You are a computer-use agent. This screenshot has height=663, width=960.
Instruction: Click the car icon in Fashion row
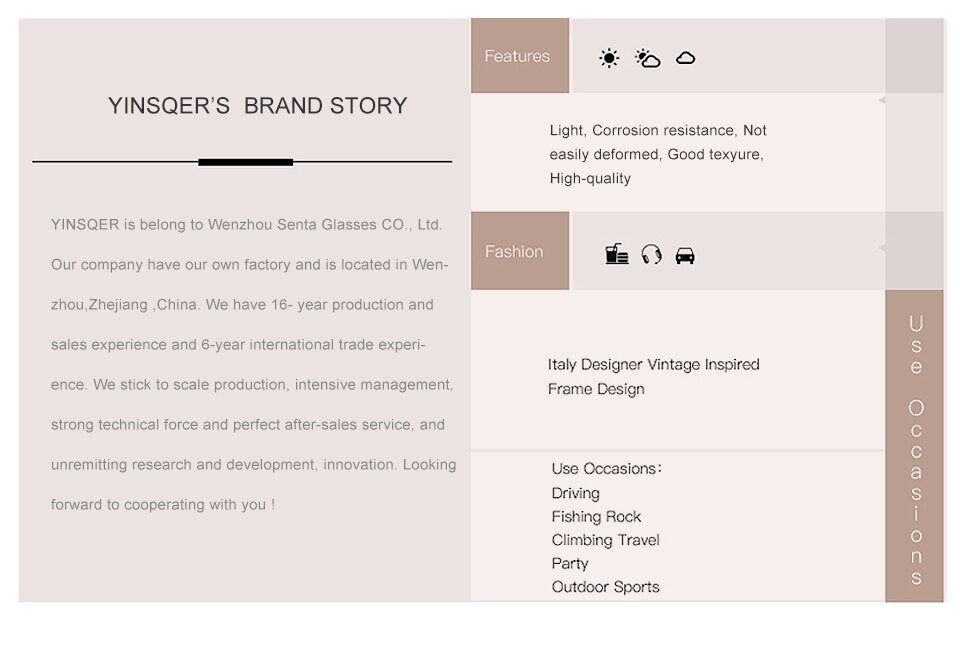coord(685,255)
